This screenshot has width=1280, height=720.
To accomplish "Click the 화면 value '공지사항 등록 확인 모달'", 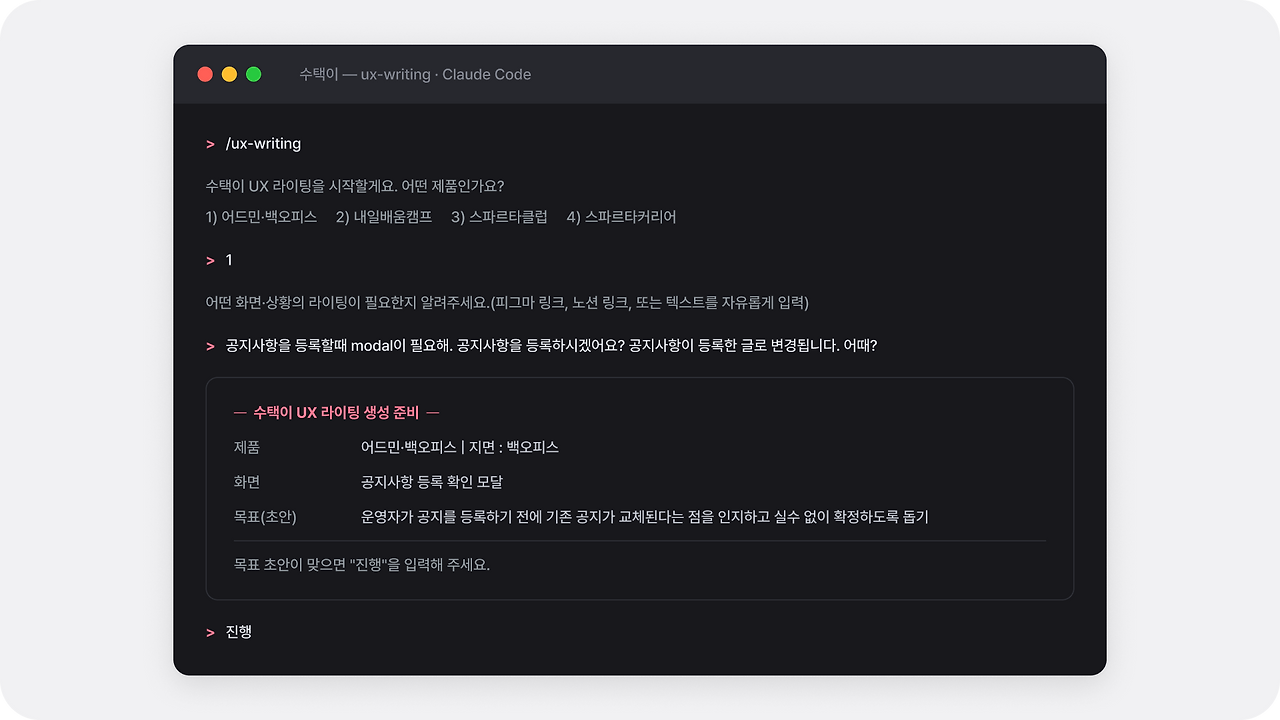I will (x=432, y=482).
